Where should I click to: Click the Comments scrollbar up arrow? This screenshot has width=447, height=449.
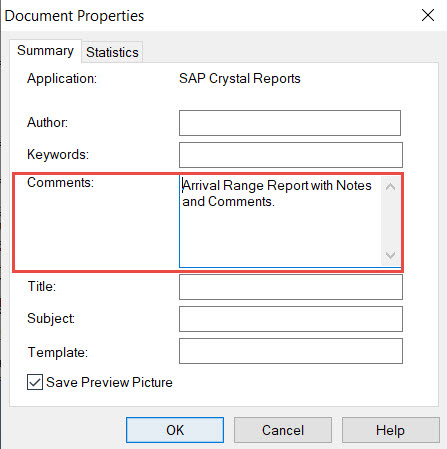click(x=390, y=186)
